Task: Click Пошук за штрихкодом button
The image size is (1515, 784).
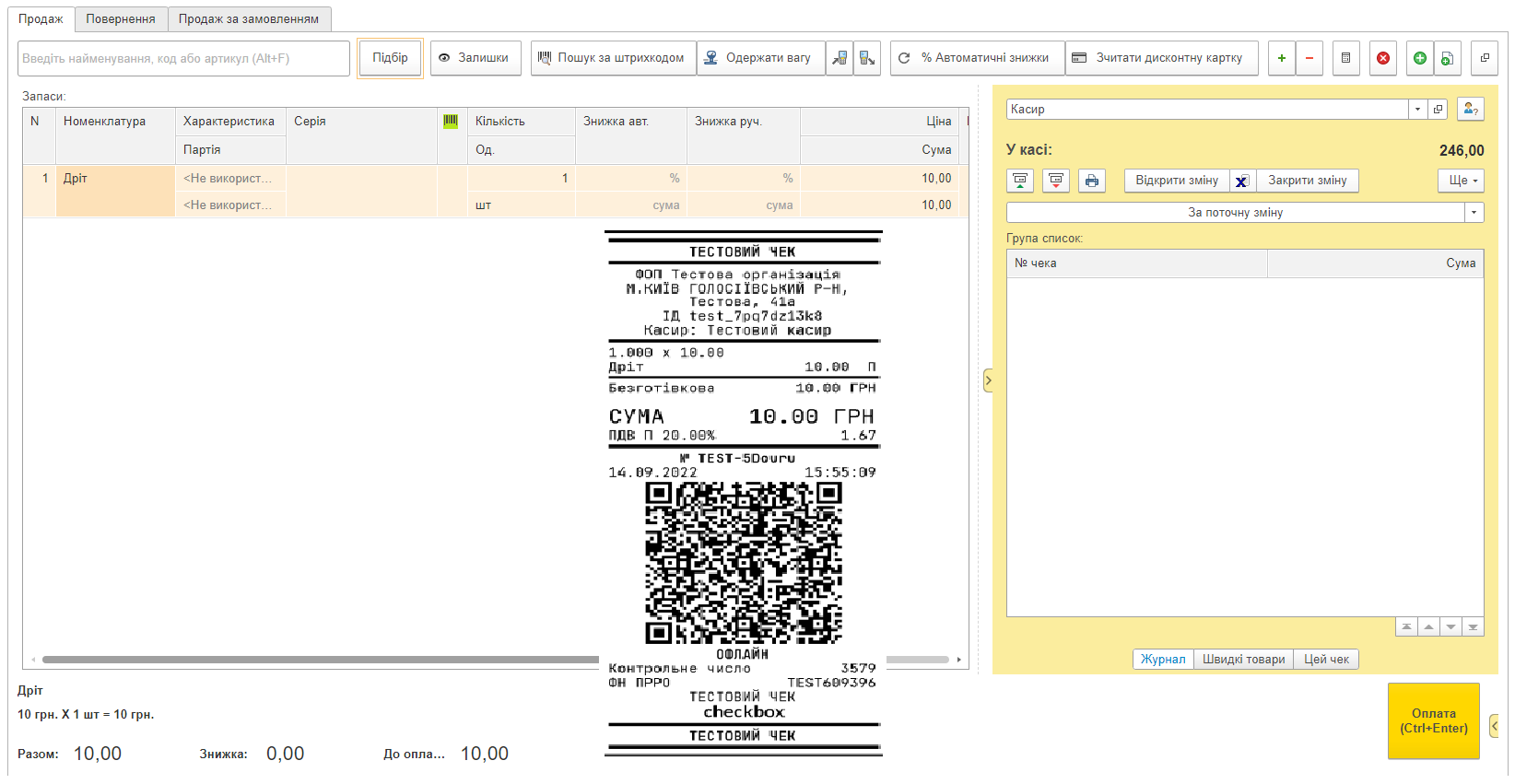Action: 613,58
